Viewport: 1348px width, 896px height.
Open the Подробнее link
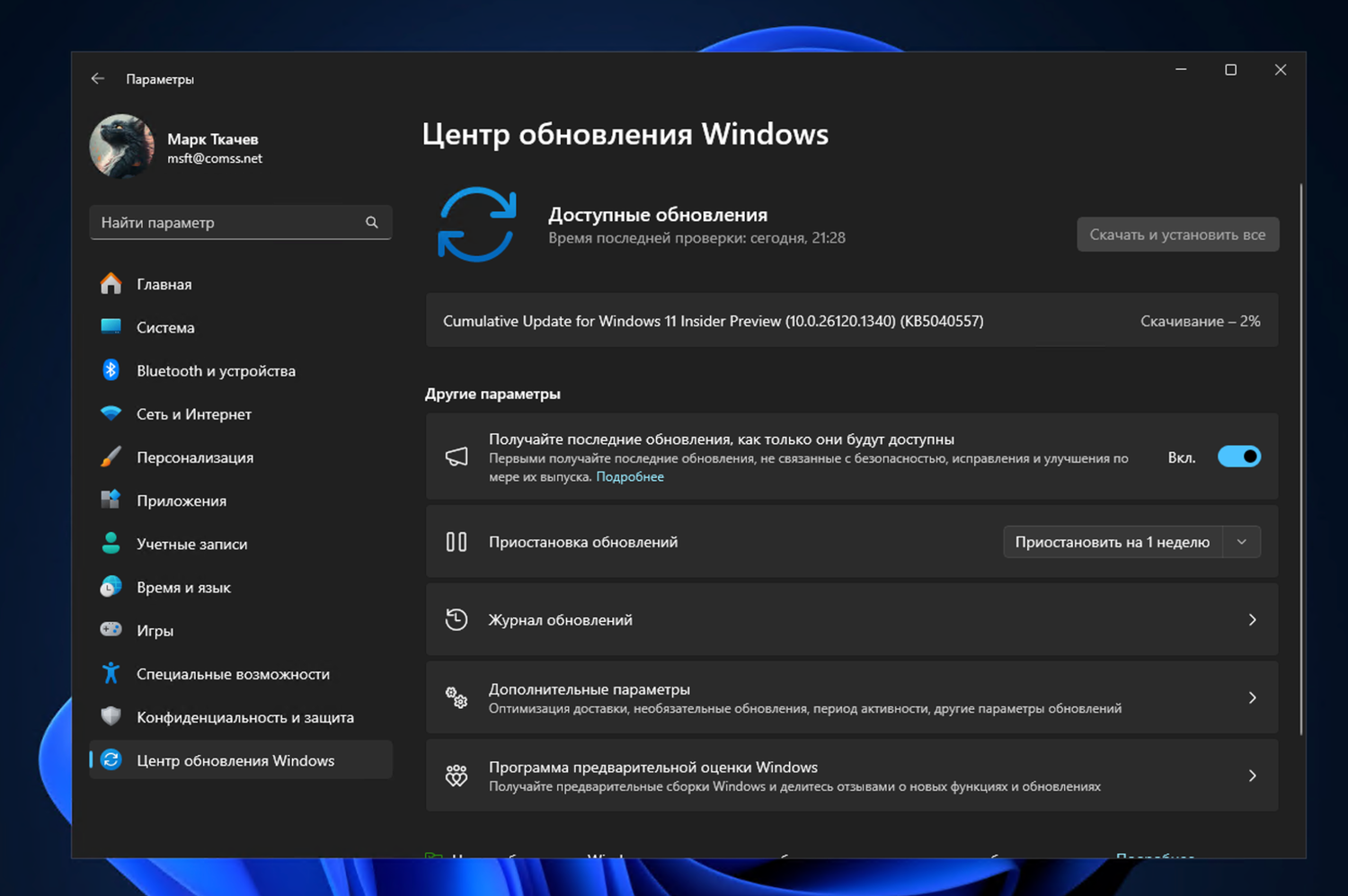(630, 476)
